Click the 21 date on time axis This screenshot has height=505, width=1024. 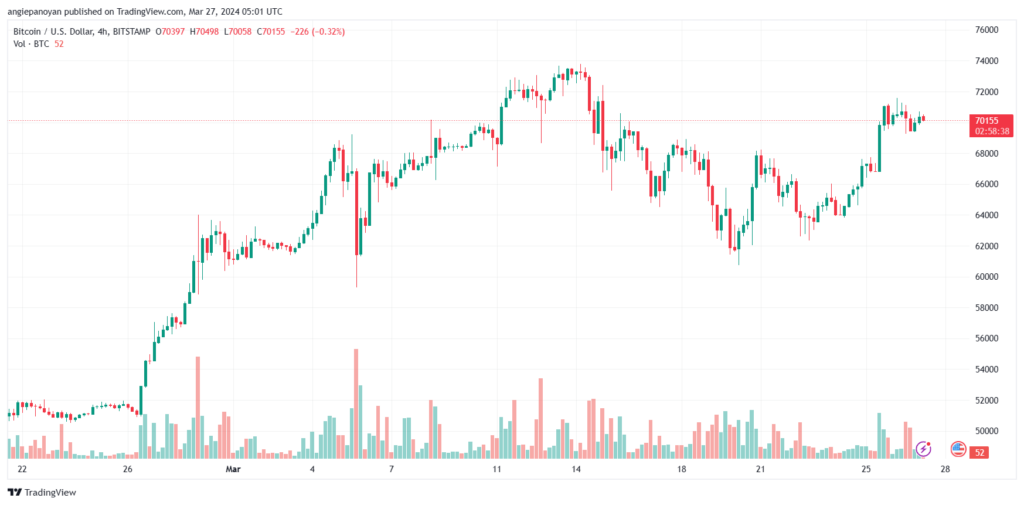[x=760, y=470]
